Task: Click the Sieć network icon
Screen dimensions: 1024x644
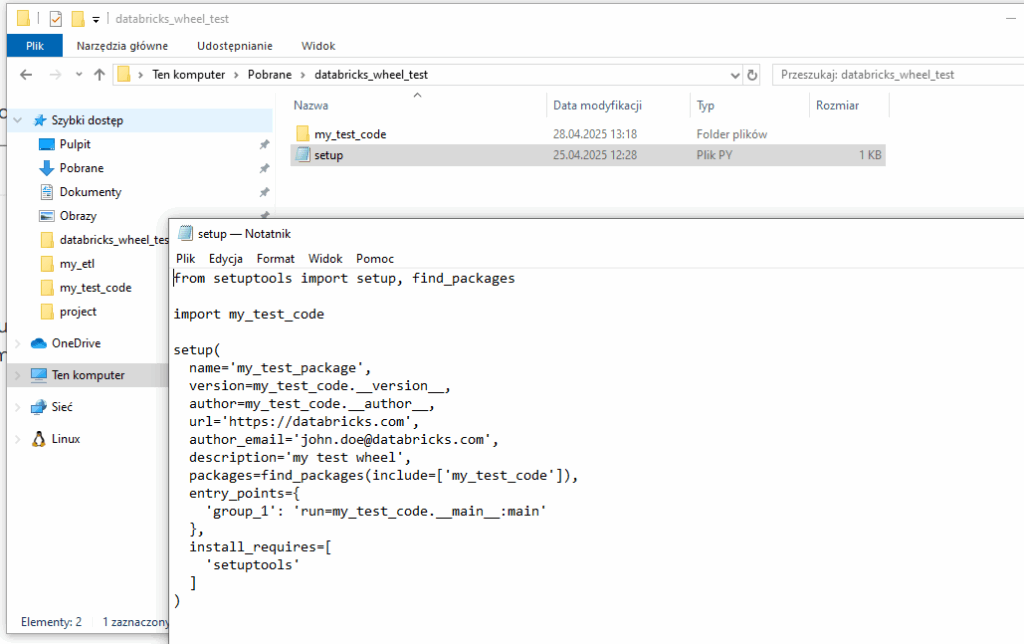Action: point(39,407)
